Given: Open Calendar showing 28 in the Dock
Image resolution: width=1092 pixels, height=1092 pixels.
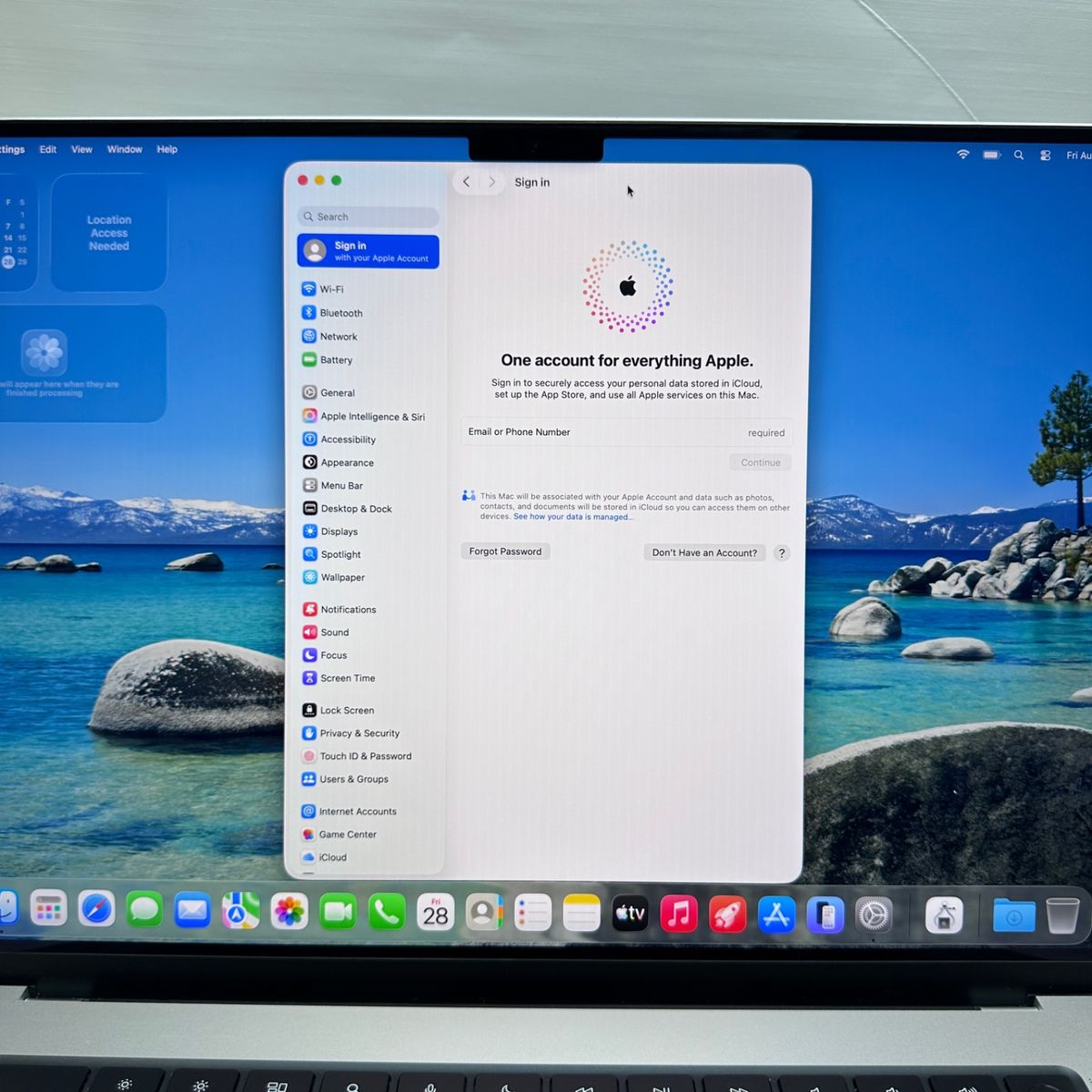Looking at the screenshot, I should tap(435, 913).
